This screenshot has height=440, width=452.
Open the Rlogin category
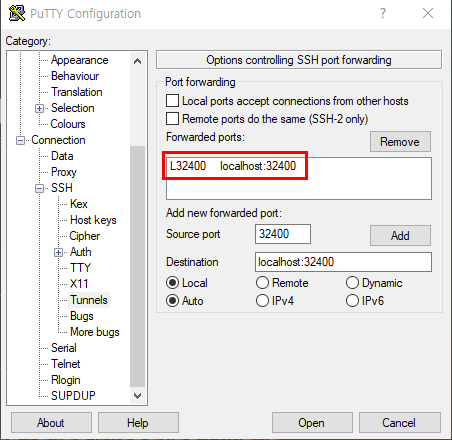(x=66, y=380)
